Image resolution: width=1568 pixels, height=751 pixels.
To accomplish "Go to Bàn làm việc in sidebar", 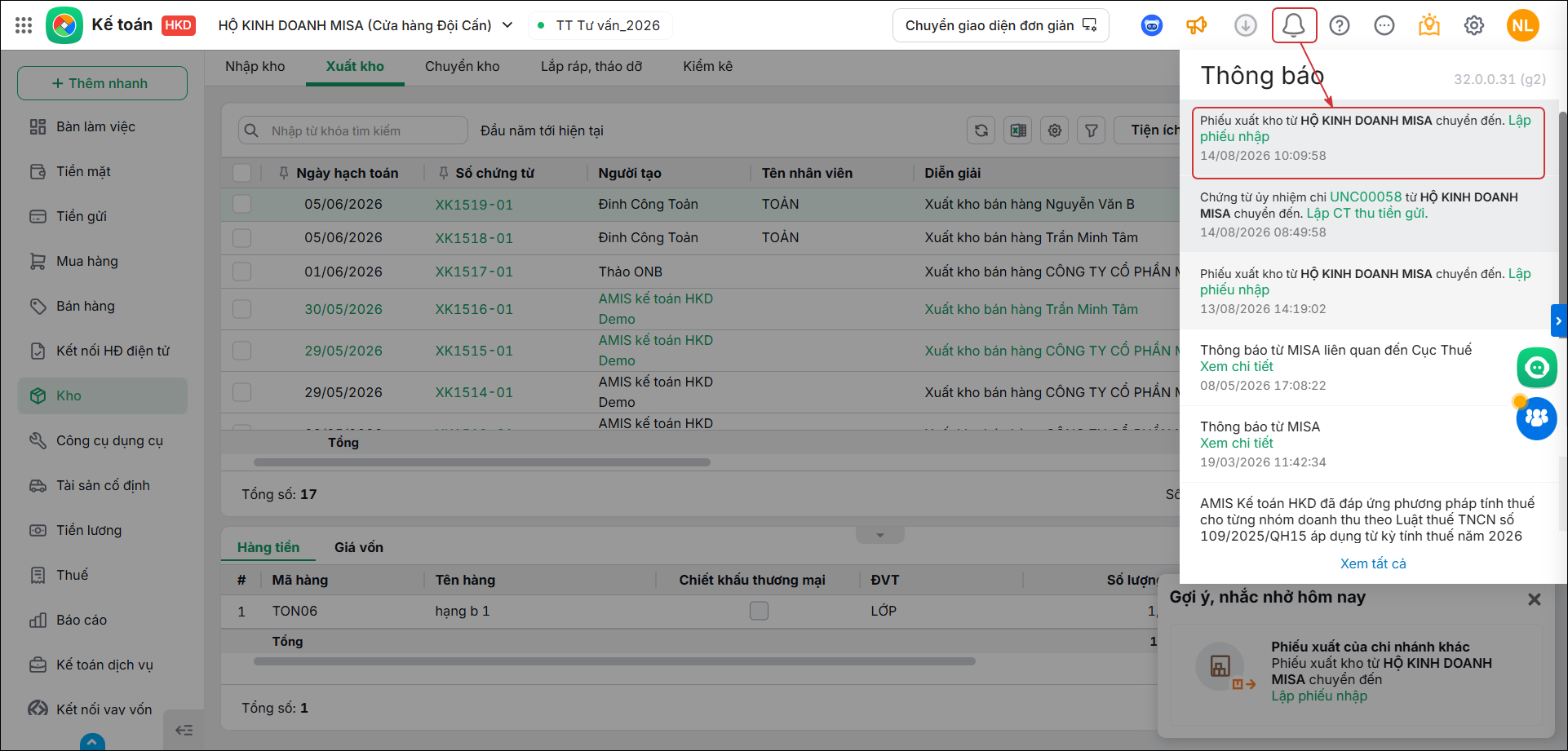I will tap(103, 126).
